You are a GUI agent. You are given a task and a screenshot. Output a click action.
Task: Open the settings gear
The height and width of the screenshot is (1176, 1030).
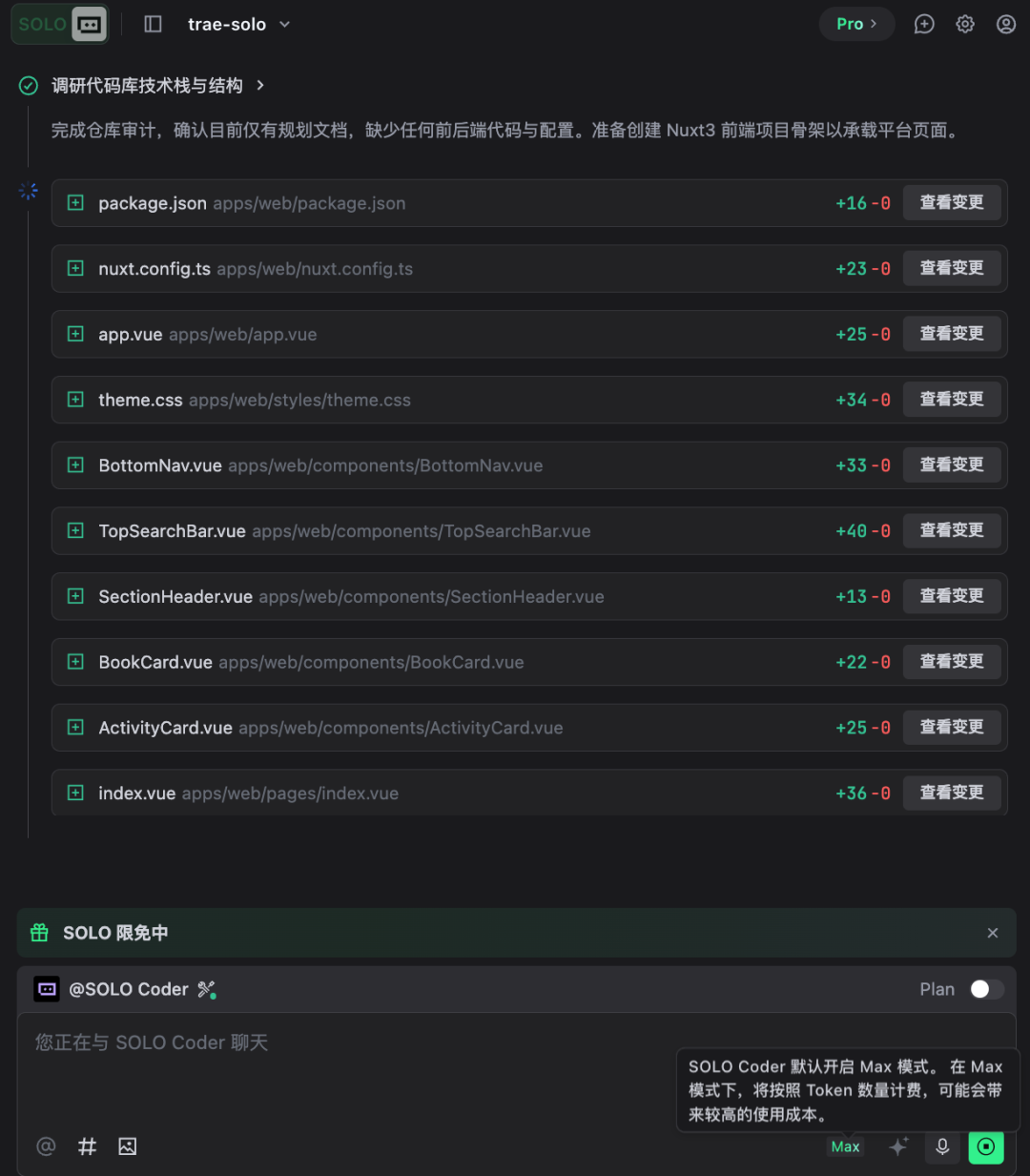click(965, 24)
